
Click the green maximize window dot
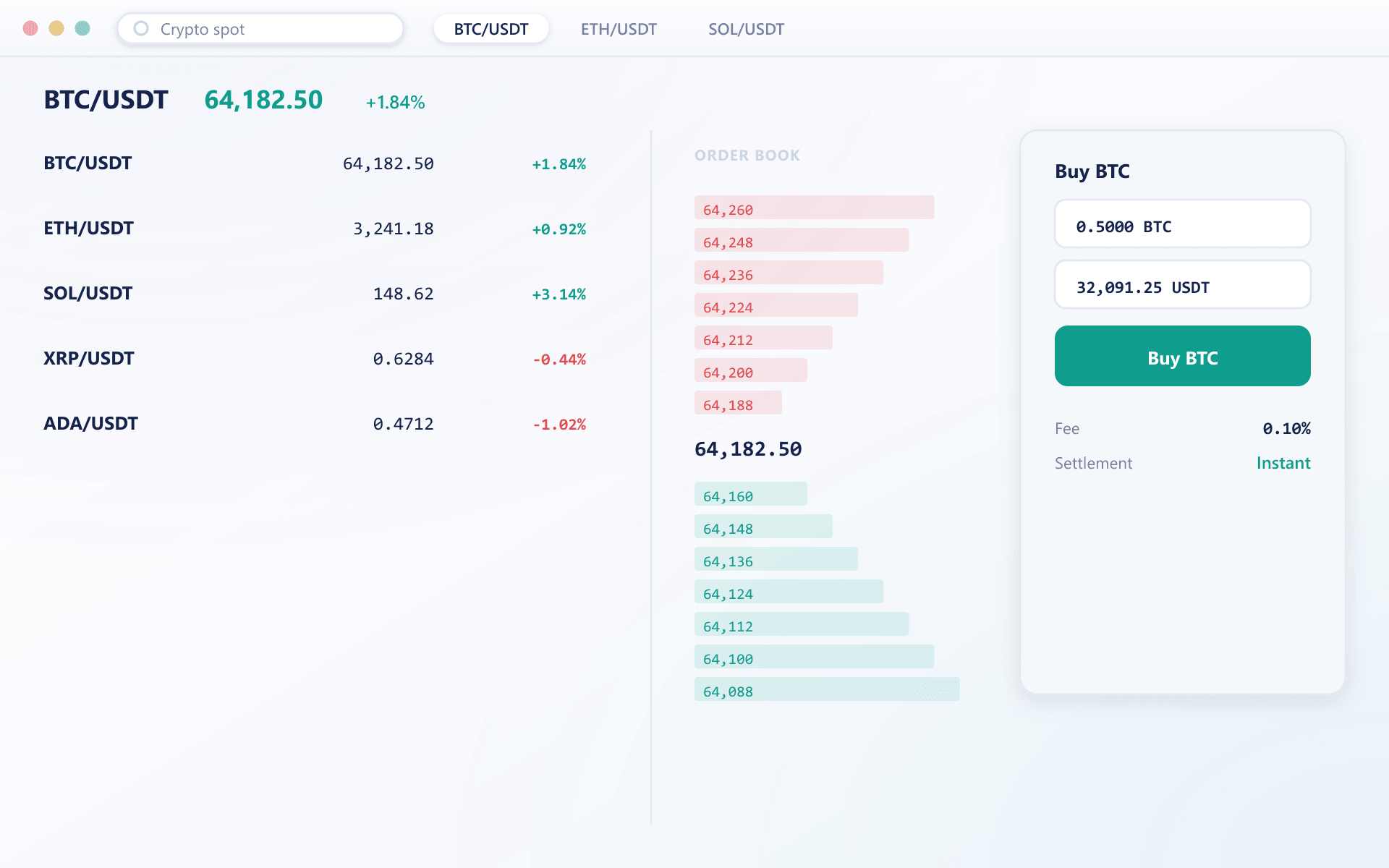coord(82,28)
